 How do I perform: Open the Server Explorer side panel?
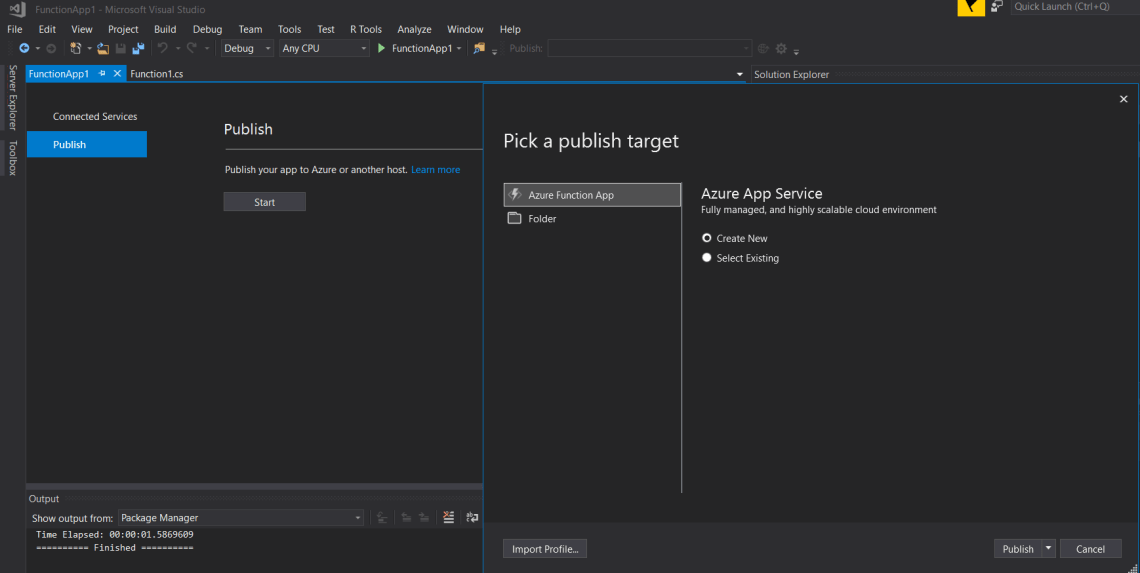12,97
